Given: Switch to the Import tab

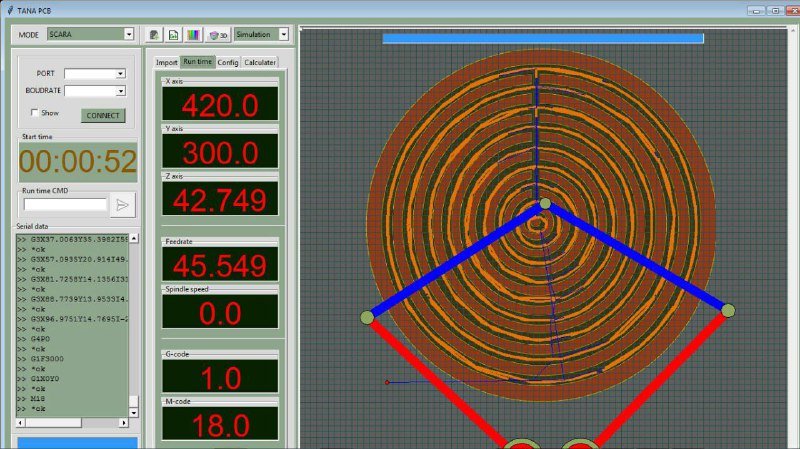Looking at the screenshot, I should tap(166, 62).
